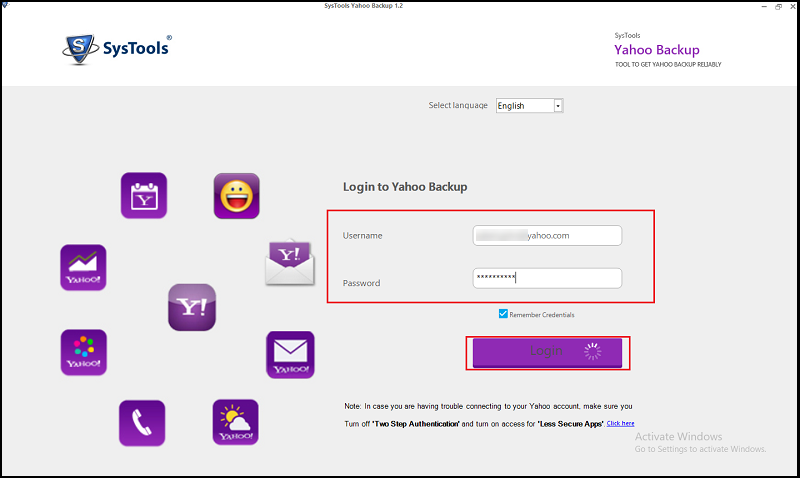Click the purple phone icon
Image resolution: width=800 pixels, height=478 pixels.
(142, 423)
